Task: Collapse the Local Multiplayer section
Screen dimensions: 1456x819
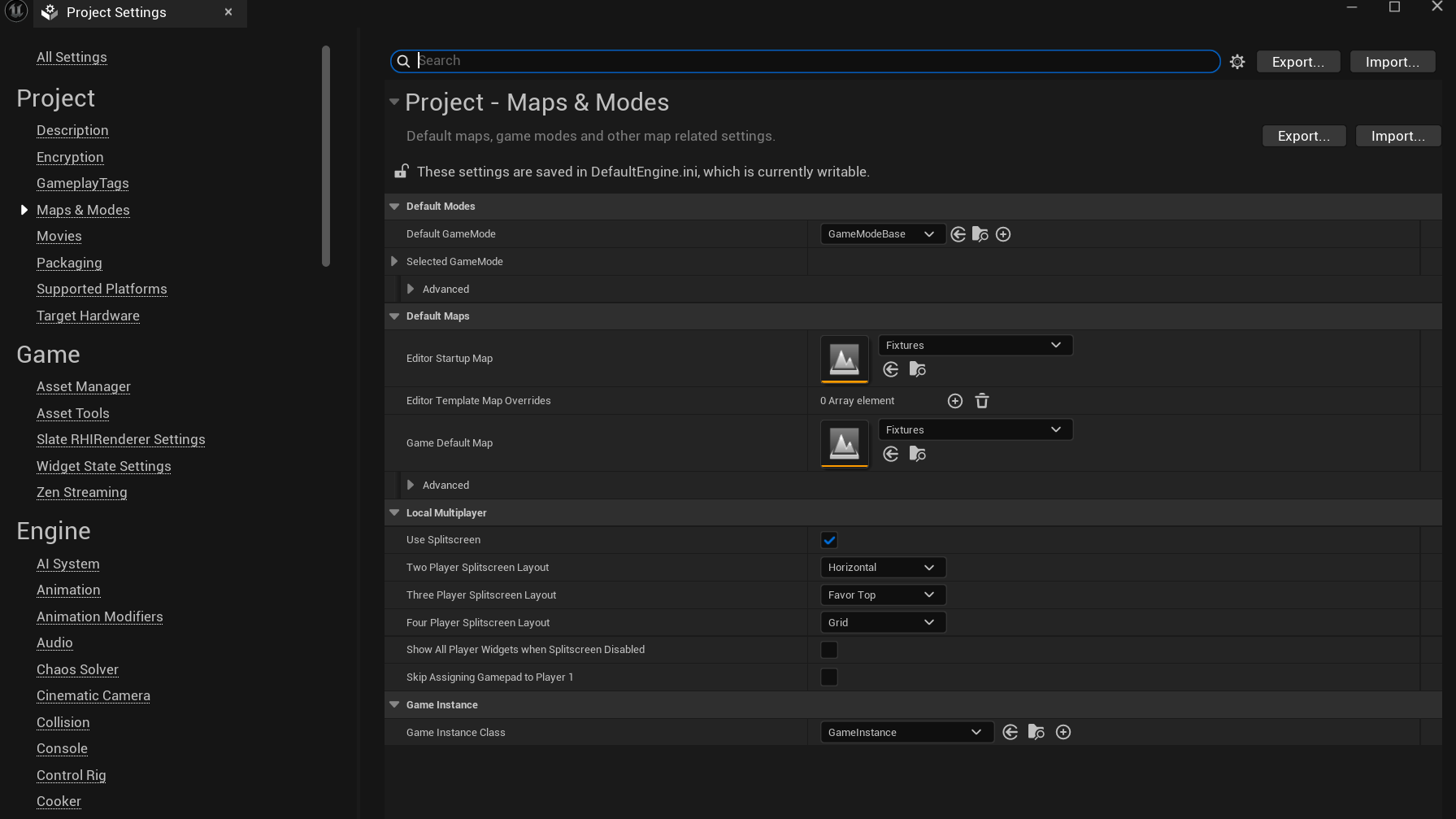Action: [x=394, y=513]
